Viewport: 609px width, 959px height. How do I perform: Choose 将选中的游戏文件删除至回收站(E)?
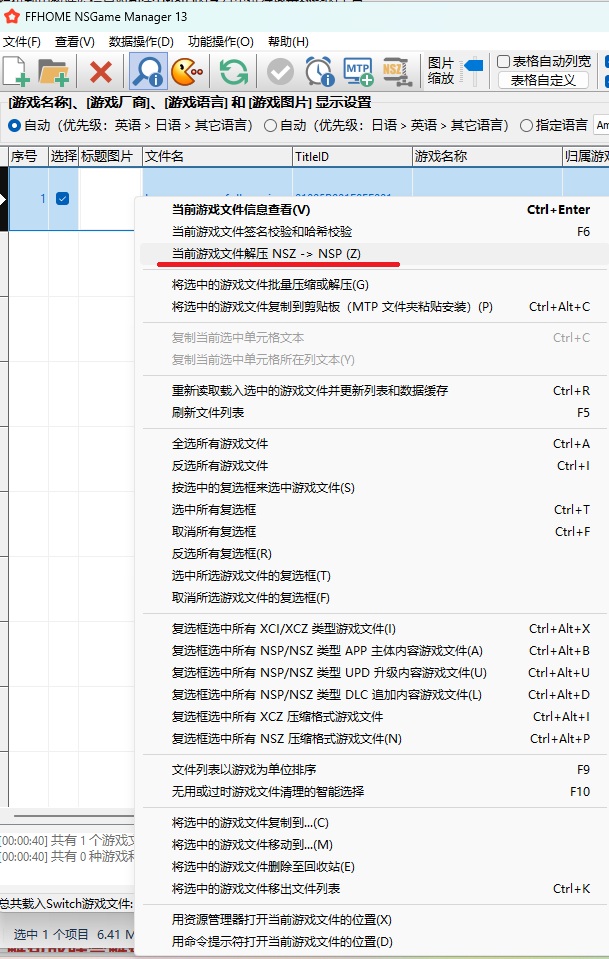pyautogui.click(x=374, y=867)
